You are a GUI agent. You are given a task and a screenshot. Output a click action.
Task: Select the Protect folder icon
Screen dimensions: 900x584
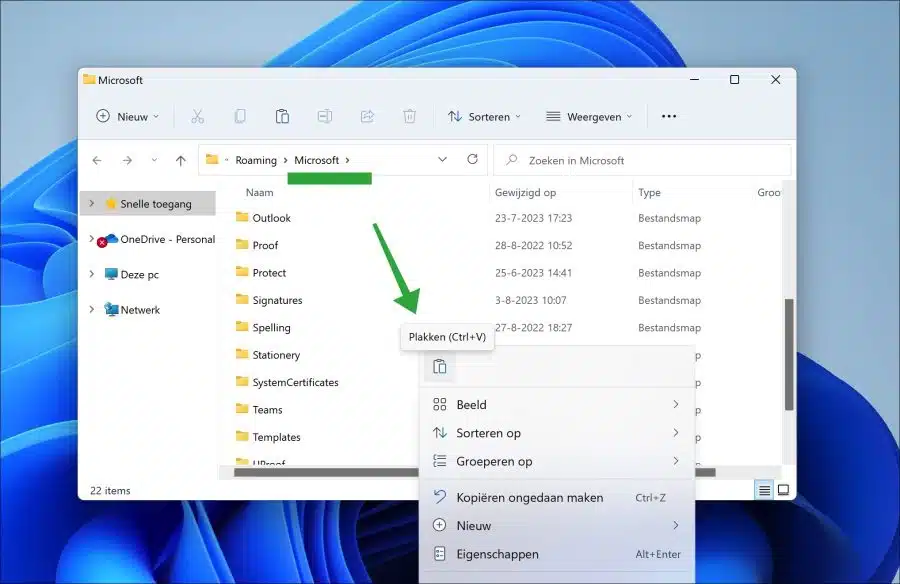(x=242, y=272)
